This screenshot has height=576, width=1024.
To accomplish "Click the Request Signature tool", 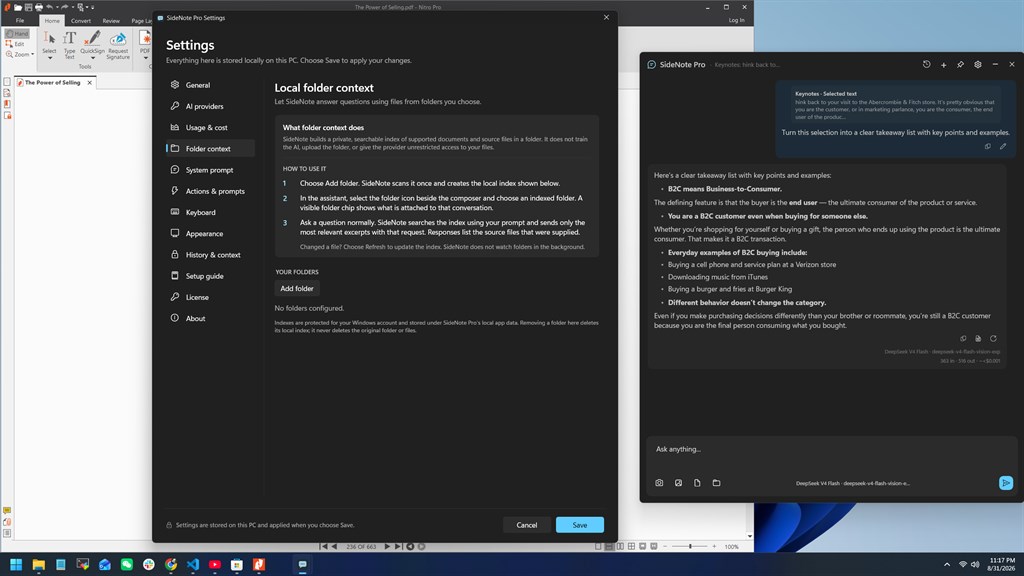I will click(x=118, y=44).
